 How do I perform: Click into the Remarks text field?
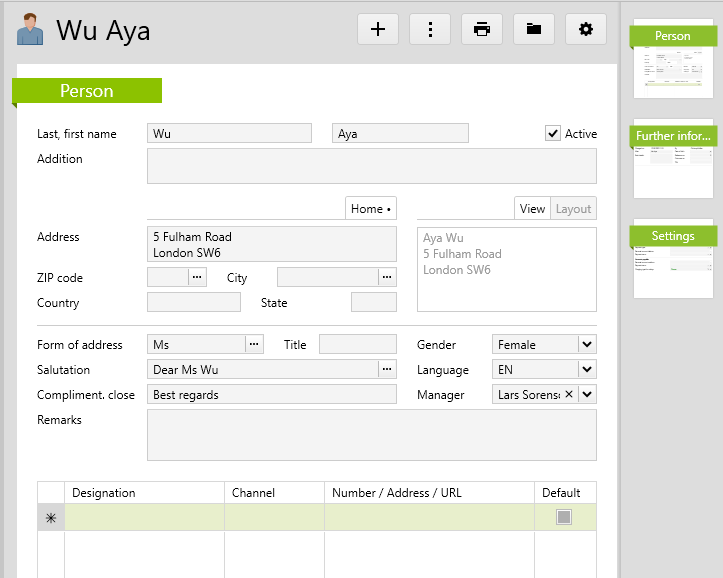371,434
